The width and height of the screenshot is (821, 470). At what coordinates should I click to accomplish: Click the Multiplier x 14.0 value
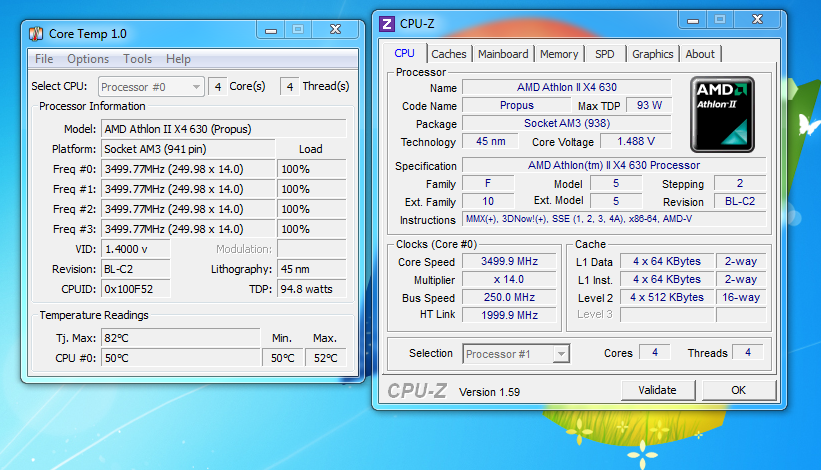pos(509,279)
